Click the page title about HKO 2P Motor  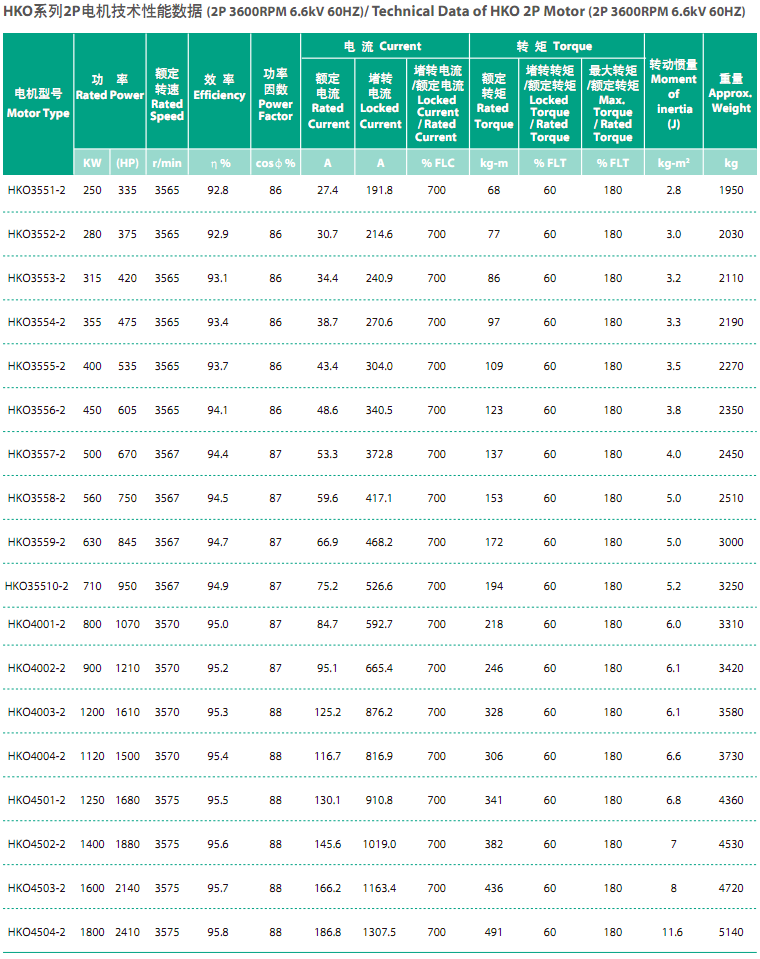click(374, 12)
